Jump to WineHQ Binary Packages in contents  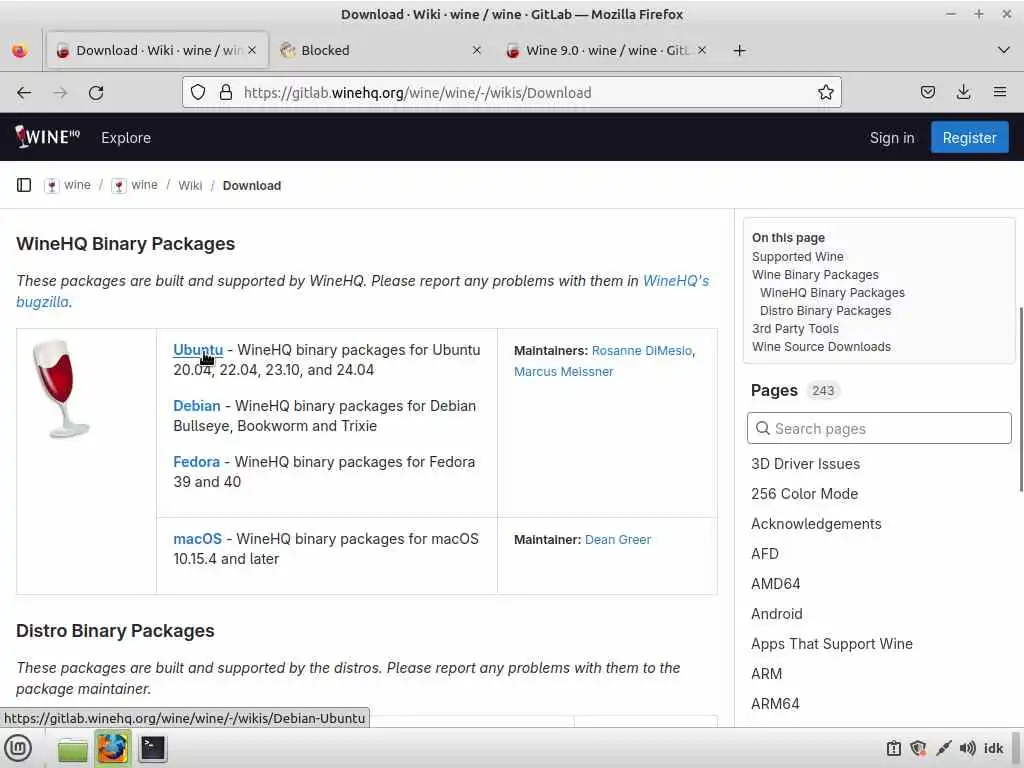832,293
